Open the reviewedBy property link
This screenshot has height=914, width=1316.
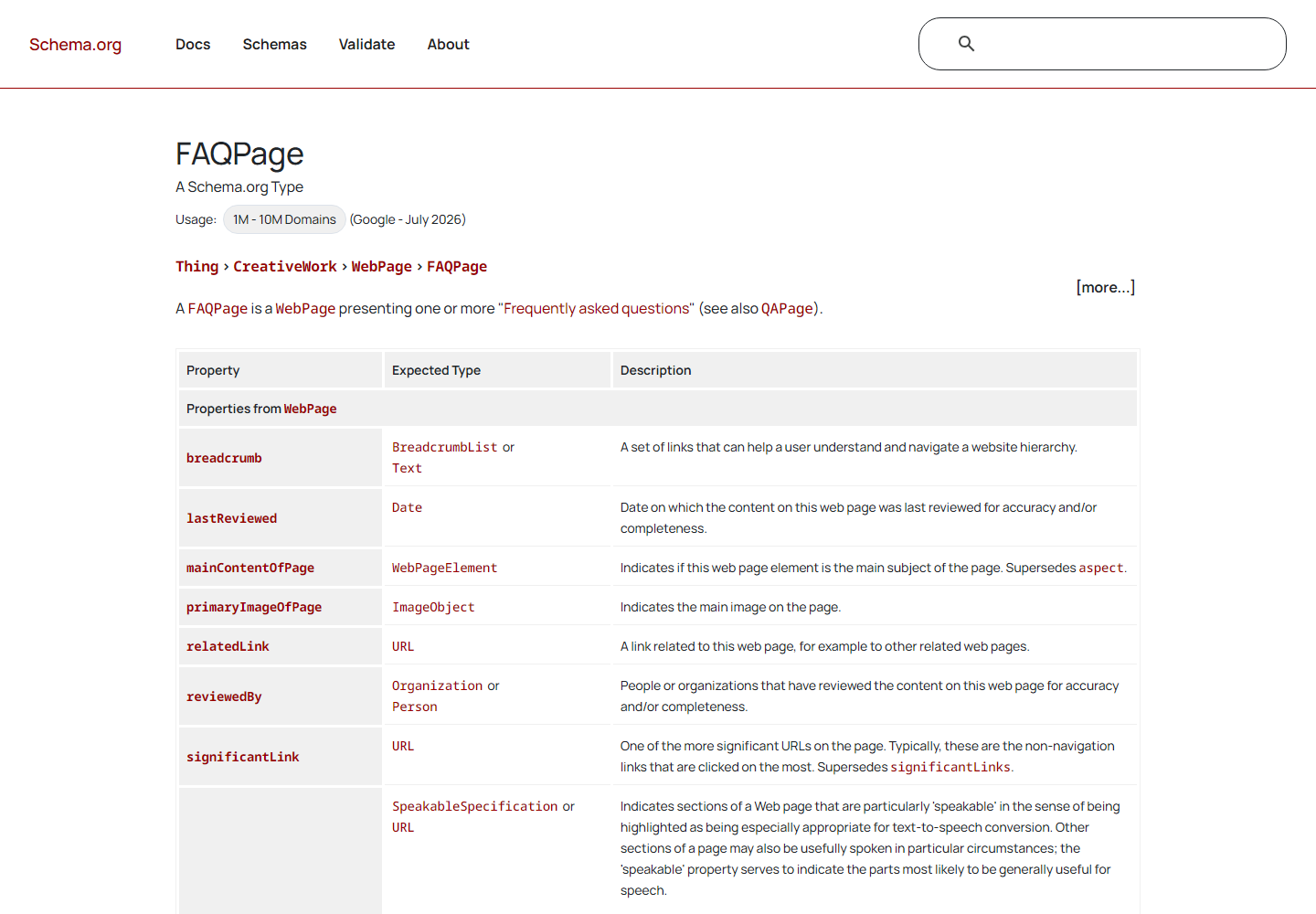tap(224, 696)
